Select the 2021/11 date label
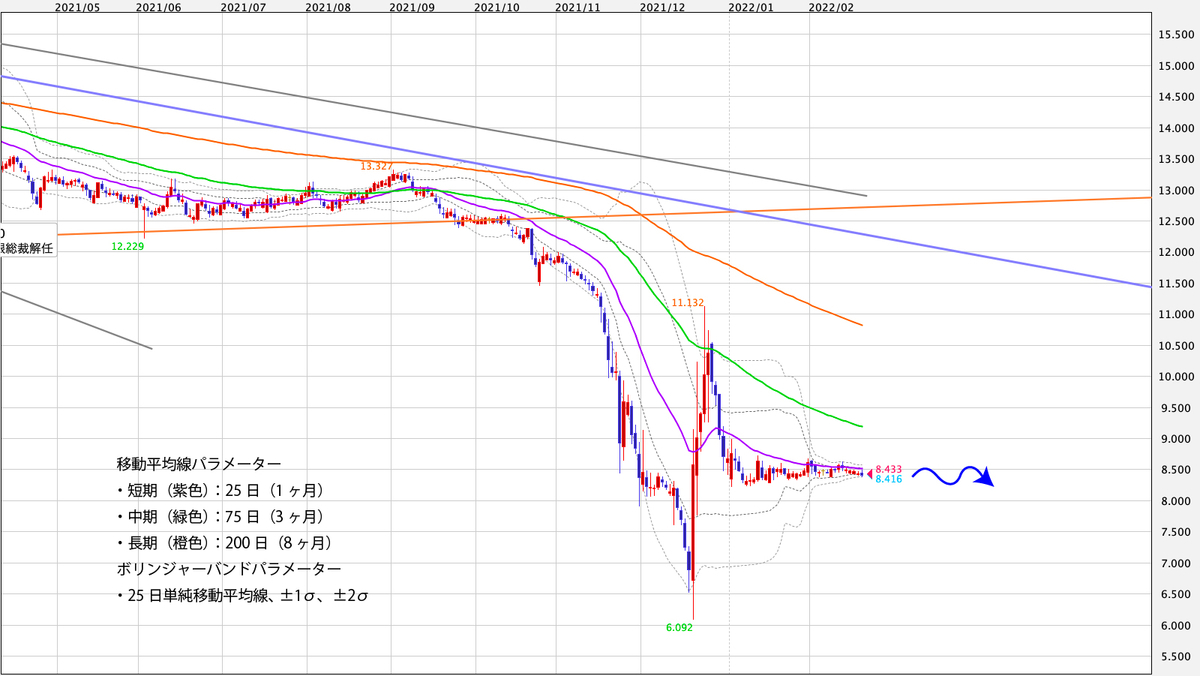 pos(577,7)
